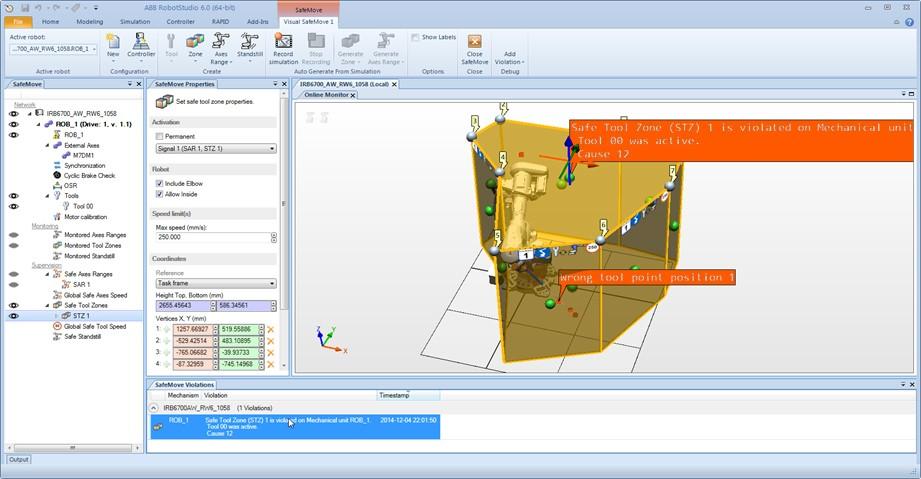Delete vertex 1 with orange X
921x479 pixels.
(x=271, y=330)
